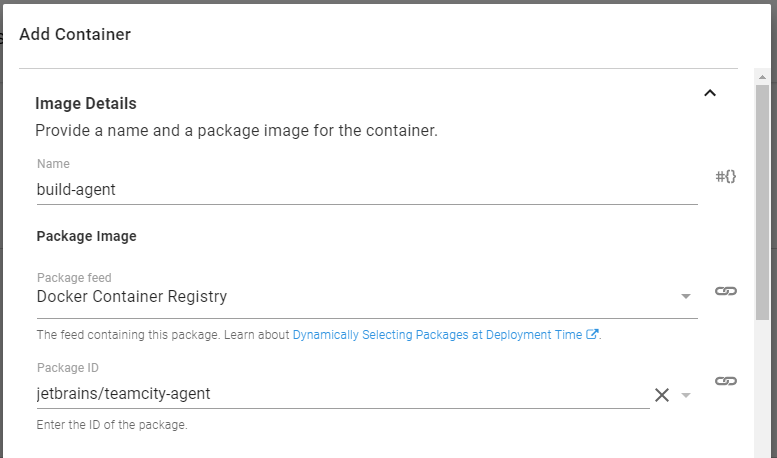Screen dimensions: 777x458
Task: Open the Dynamically Selecting Packages link
Action: coord(437,335)
